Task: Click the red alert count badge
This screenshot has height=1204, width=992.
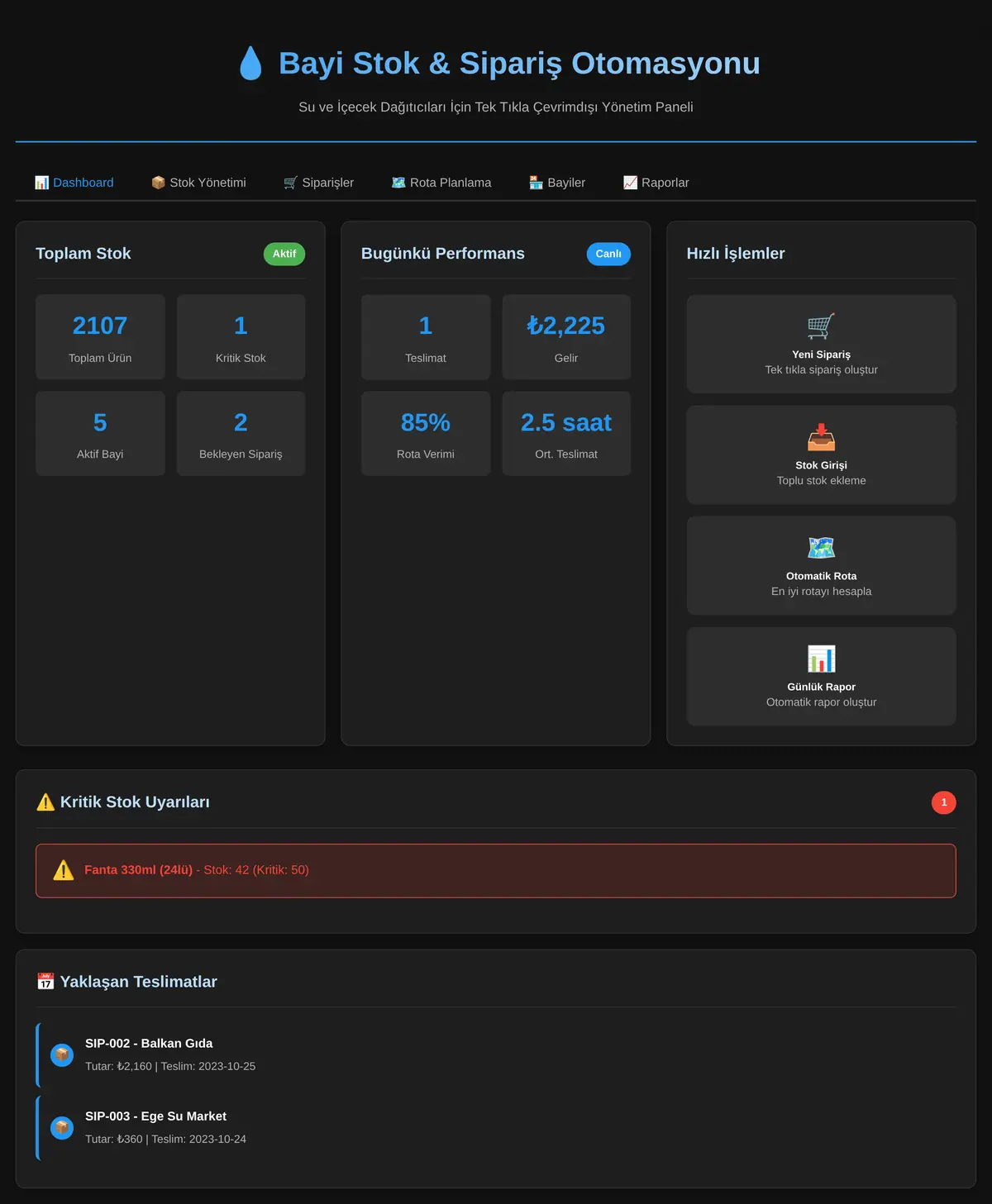Action: click(x=944, y=802)
